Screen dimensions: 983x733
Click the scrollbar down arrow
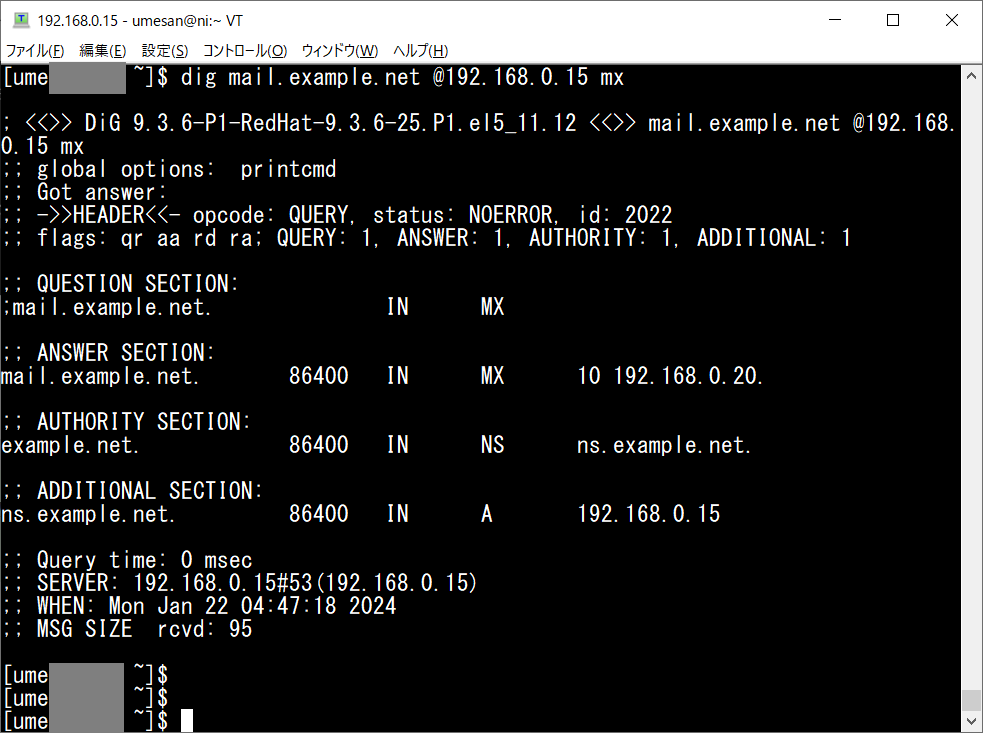pos(971,721)
